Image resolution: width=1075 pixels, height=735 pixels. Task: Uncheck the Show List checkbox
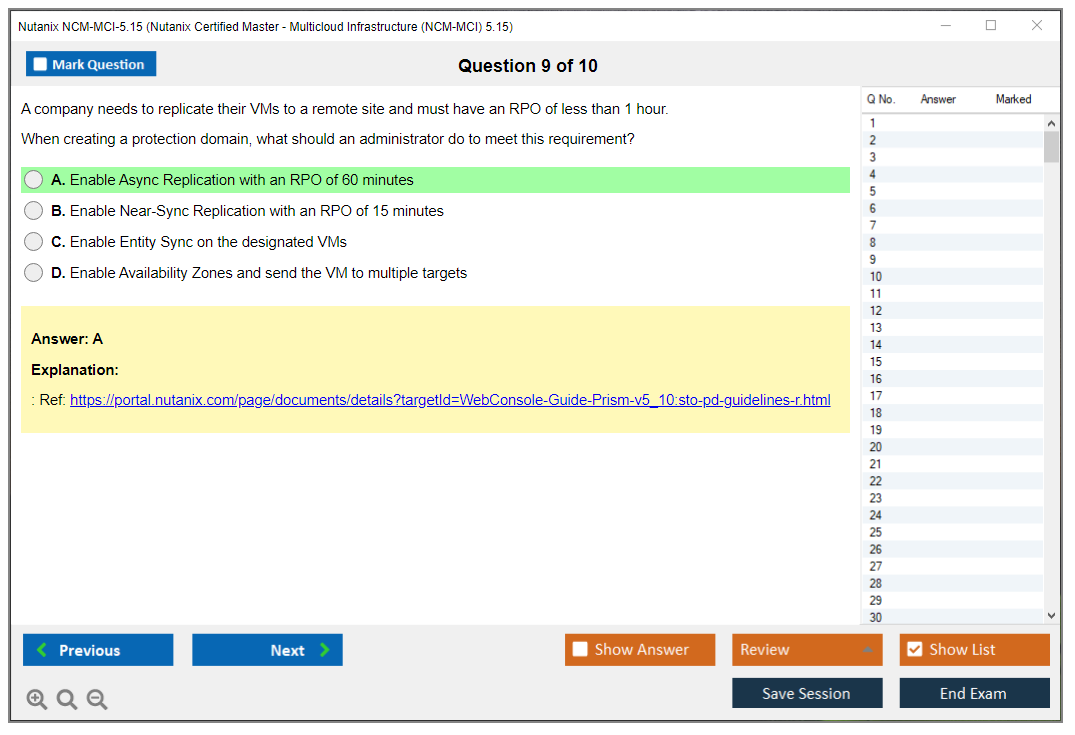(914, 650)
